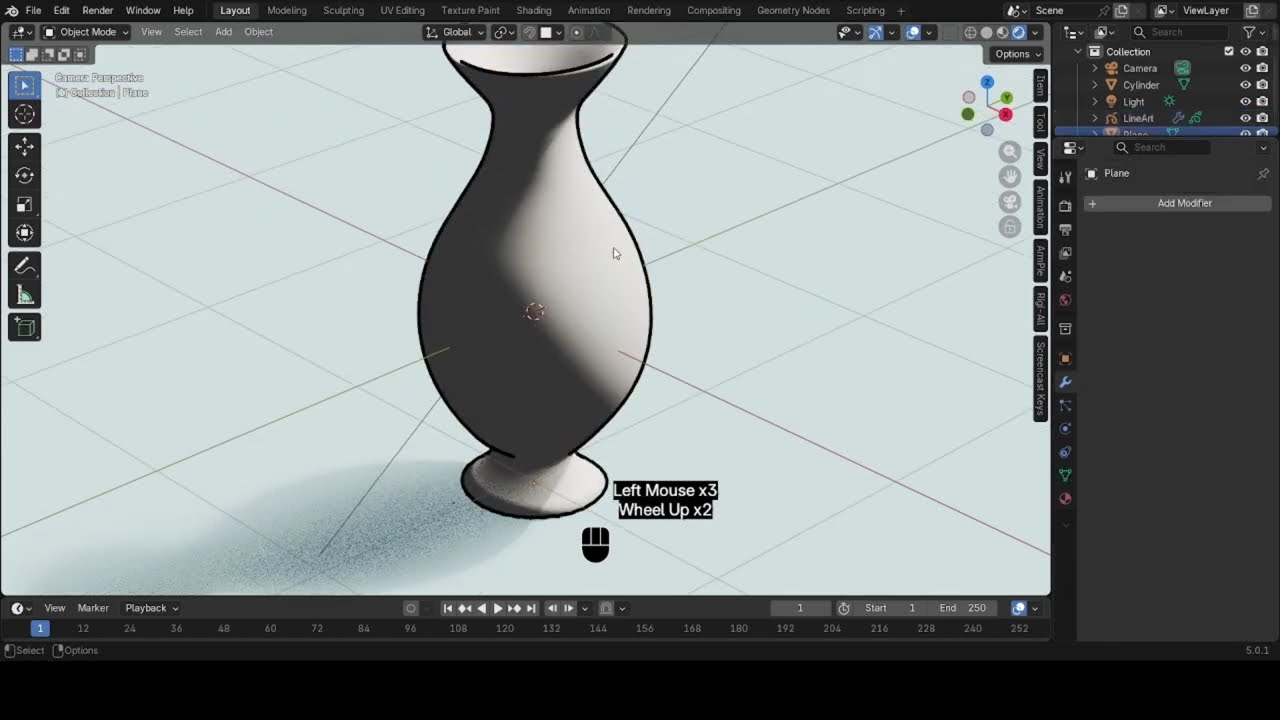Pin the Plane properties with pin icon

point(1263,173)
